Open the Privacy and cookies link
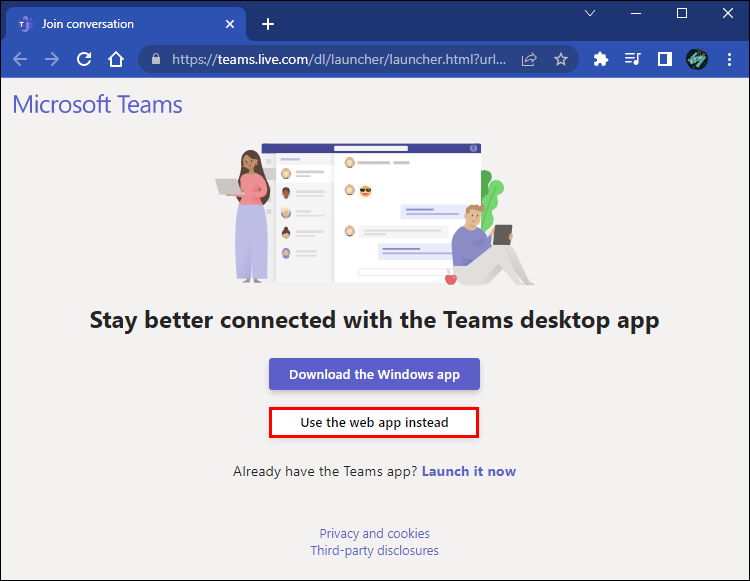 pos(375,533)
